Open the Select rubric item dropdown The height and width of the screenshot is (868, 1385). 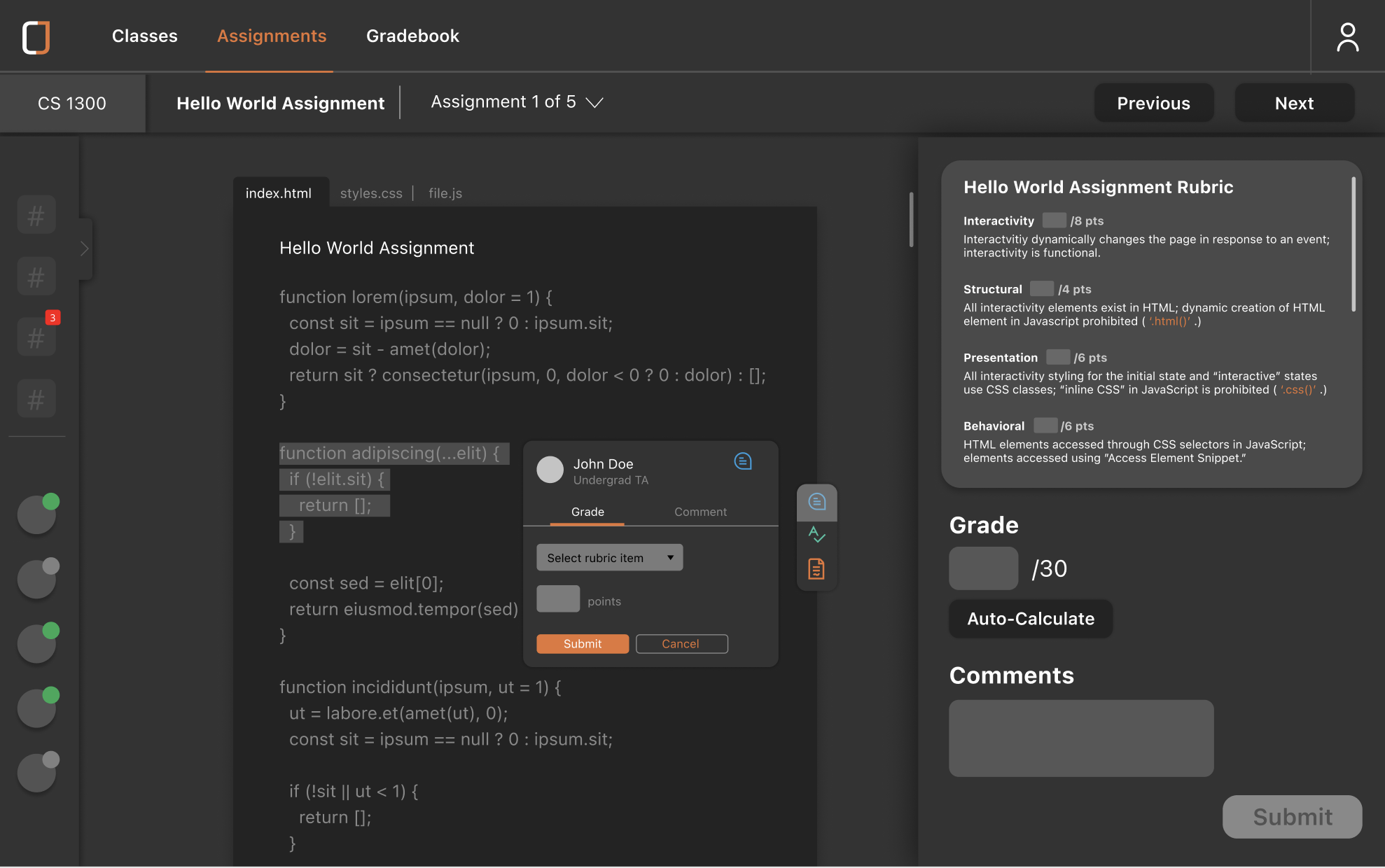[609, 558]
